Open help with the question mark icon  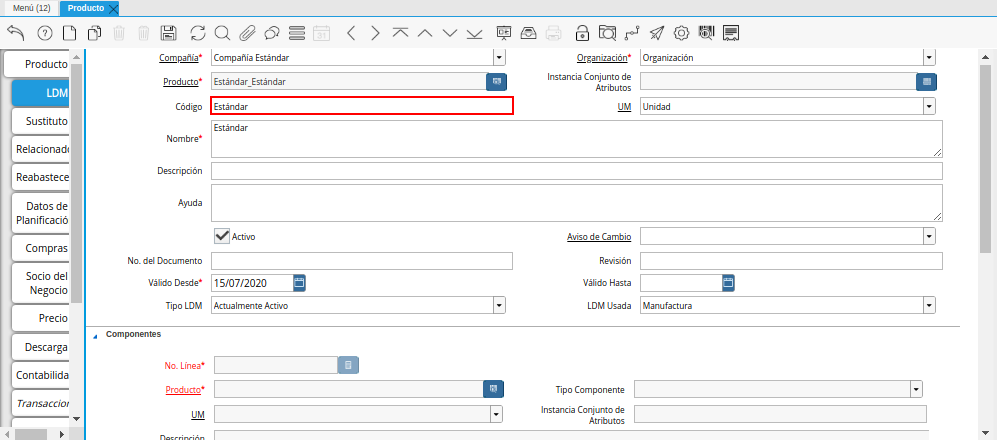pos(44,33)
